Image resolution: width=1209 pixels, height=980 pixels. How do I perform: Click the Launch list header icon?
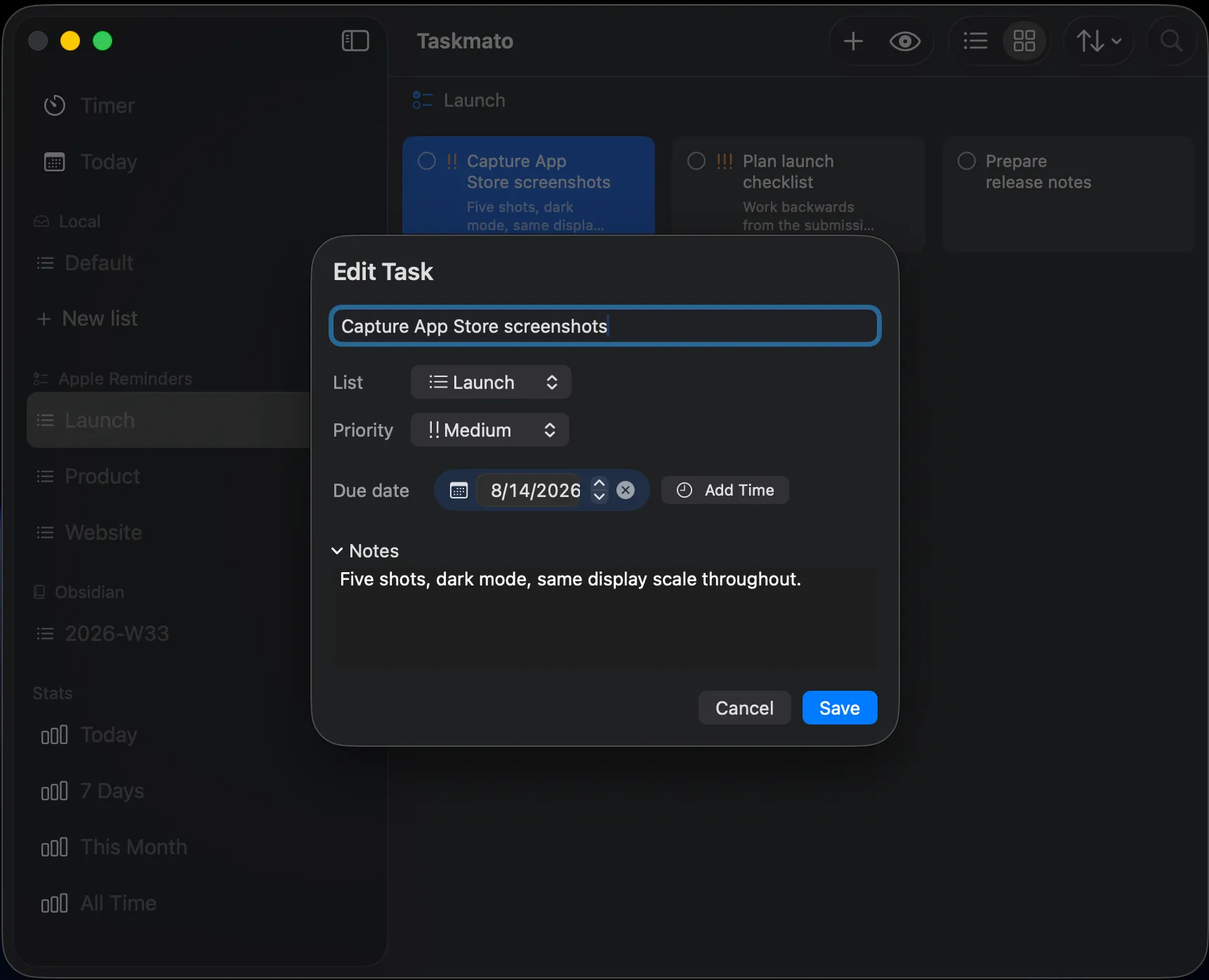coord(423,100)
